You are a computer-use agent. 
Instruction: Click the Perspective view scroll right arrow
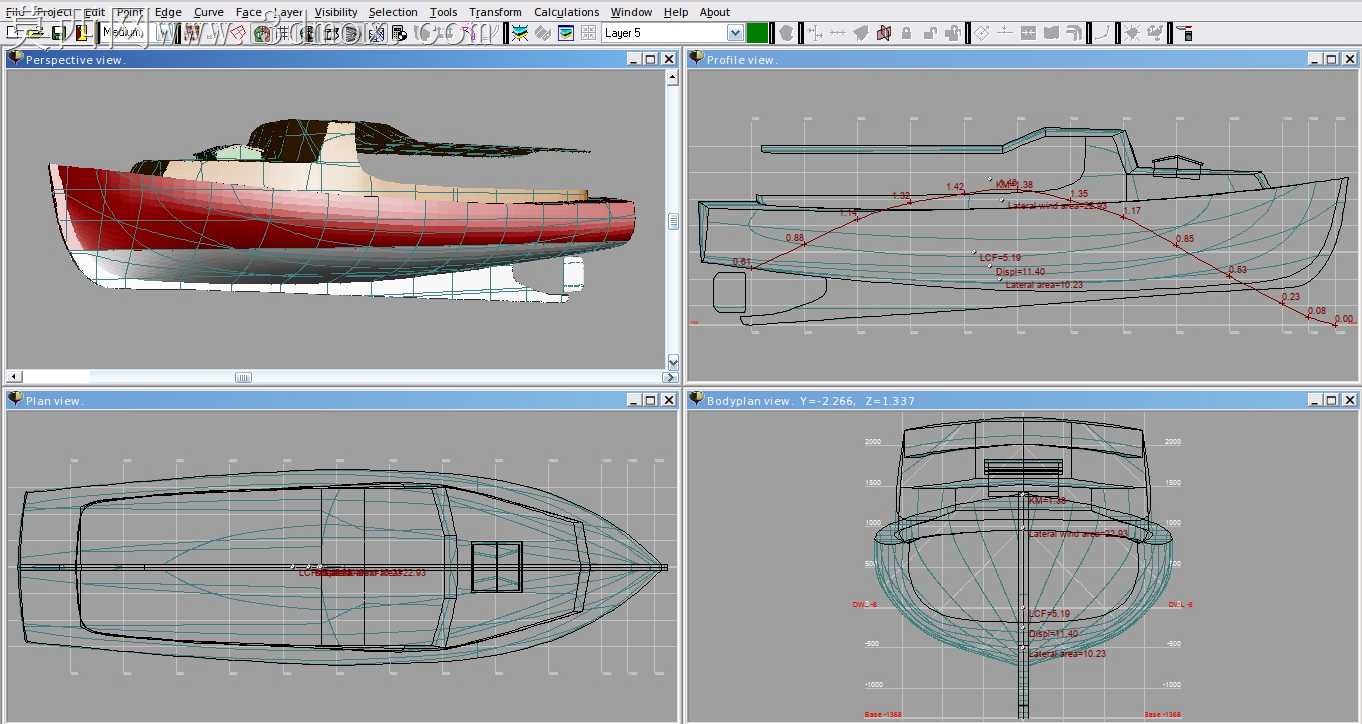[x=670, y=377]
